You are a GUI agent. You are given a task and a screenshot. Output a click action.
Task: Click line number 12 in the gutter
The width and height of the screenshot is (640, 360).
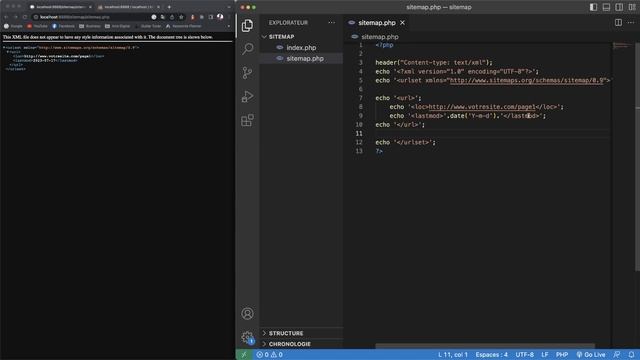(359, 142)
